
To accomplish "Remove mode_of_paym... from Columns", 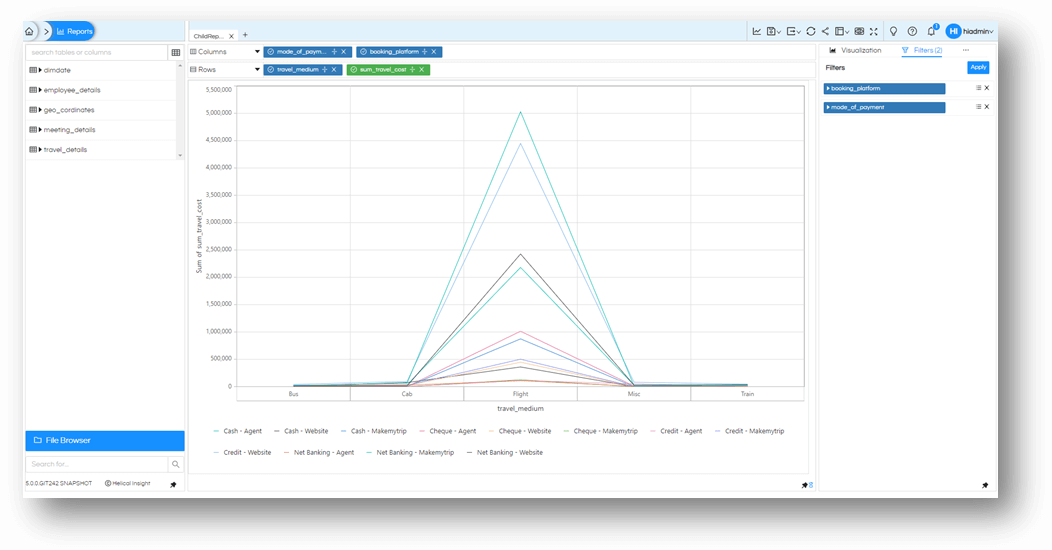I will coord(344,52).
